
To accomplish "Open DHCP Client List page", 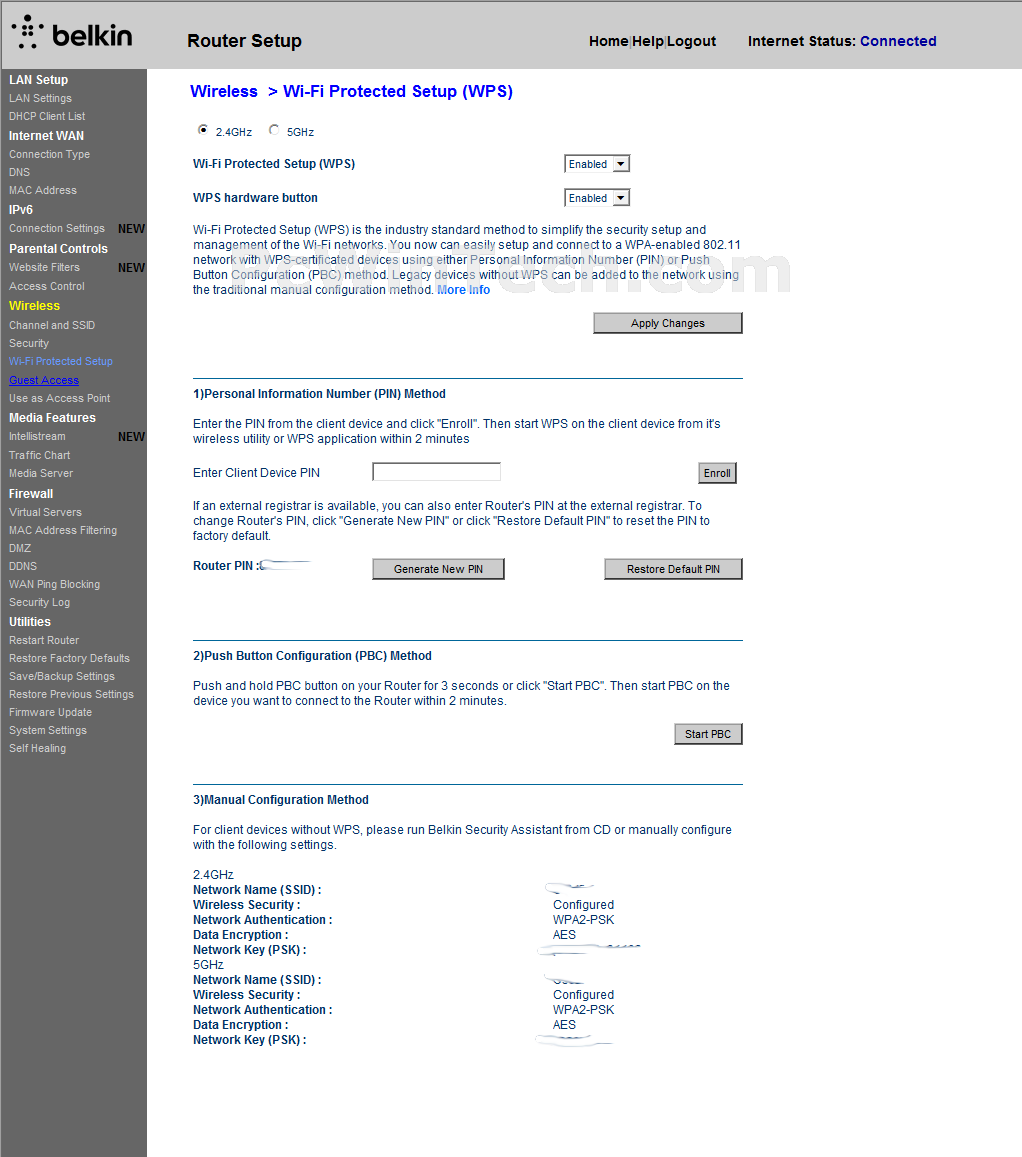I will pos(47,116).
